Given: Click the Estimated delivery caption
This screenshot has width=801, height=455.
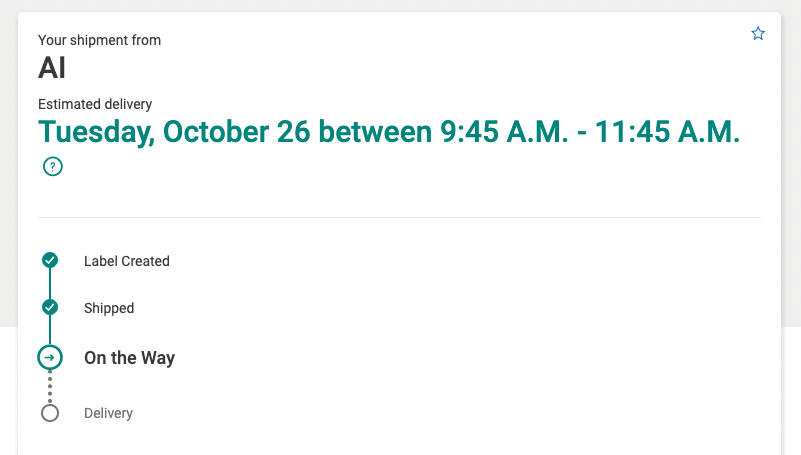Looking at the screenshot, I should [95, 104].
